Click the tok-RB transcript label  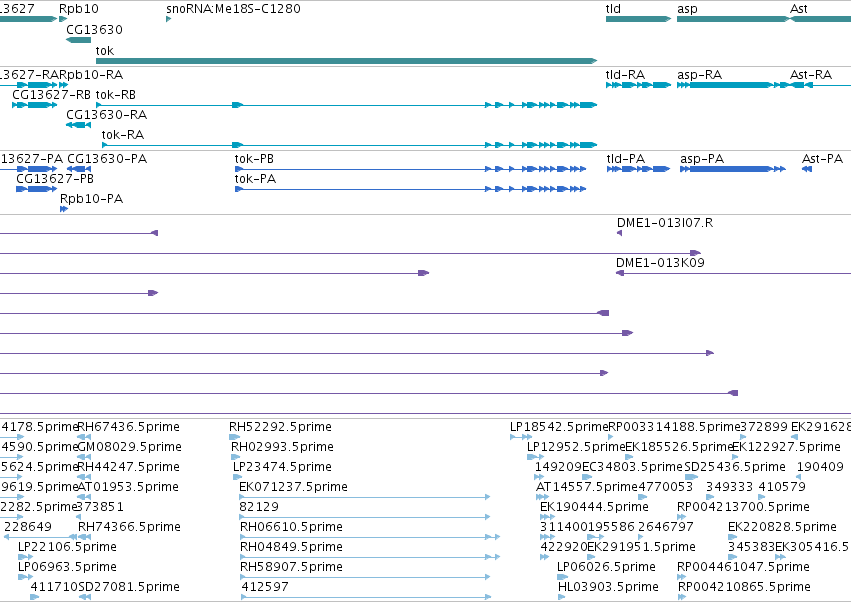[116, 95]
